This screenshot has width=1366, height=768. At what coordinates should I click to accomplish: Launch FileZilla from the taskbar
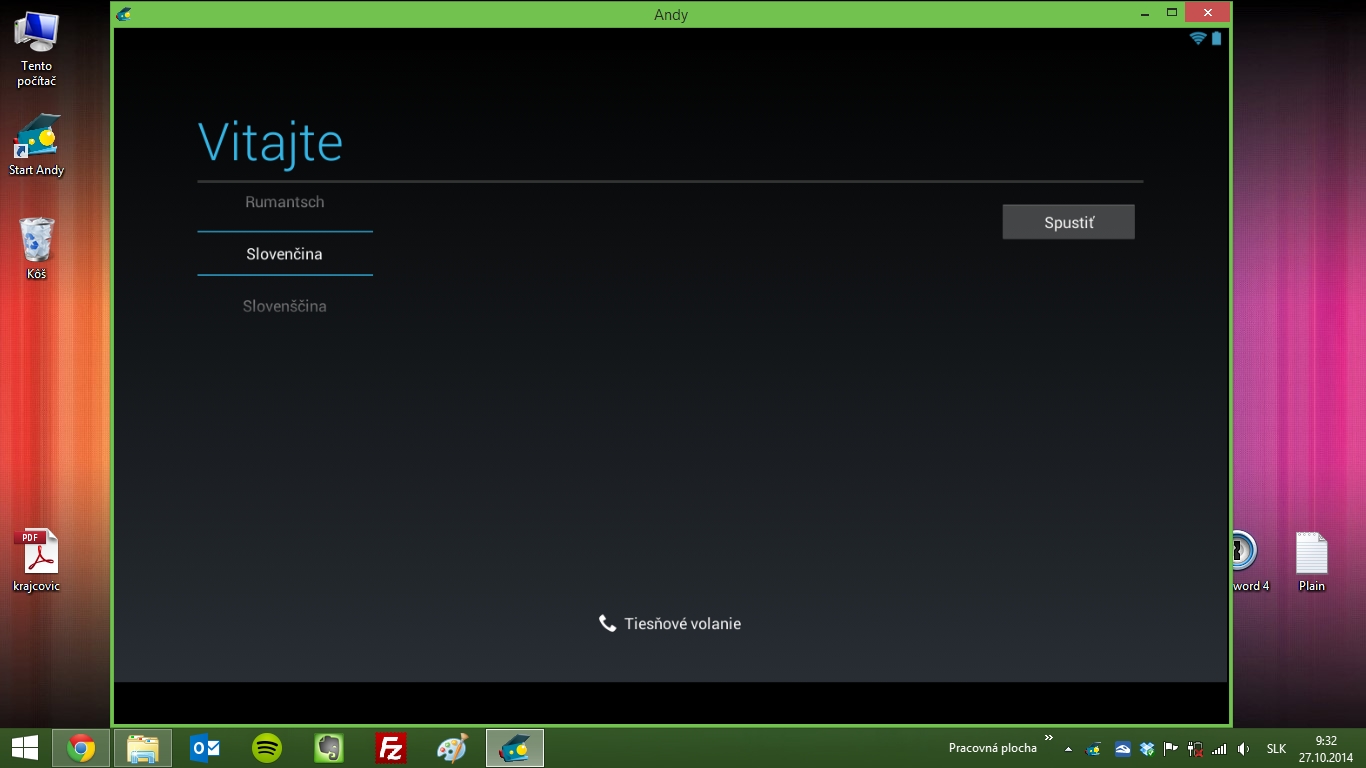pyautogui.click(x=391, y=748)
